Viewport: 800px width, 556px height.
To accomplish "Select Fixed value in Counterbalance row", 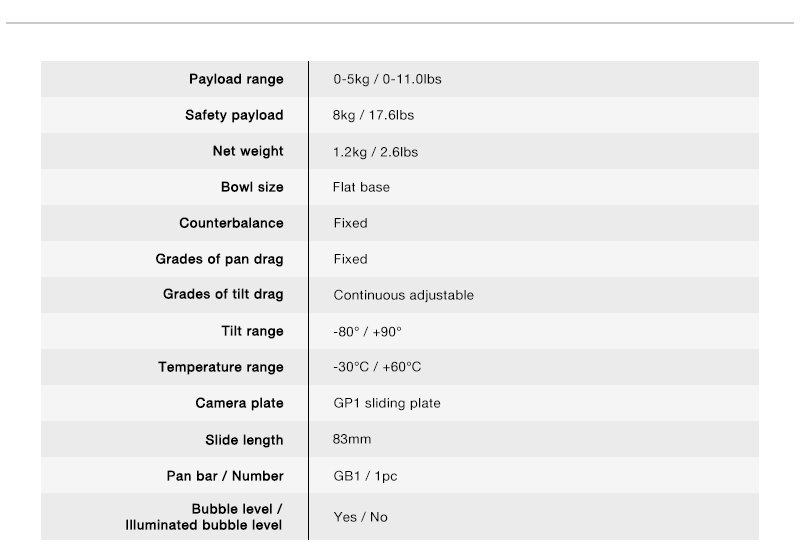I will point(351,223).
